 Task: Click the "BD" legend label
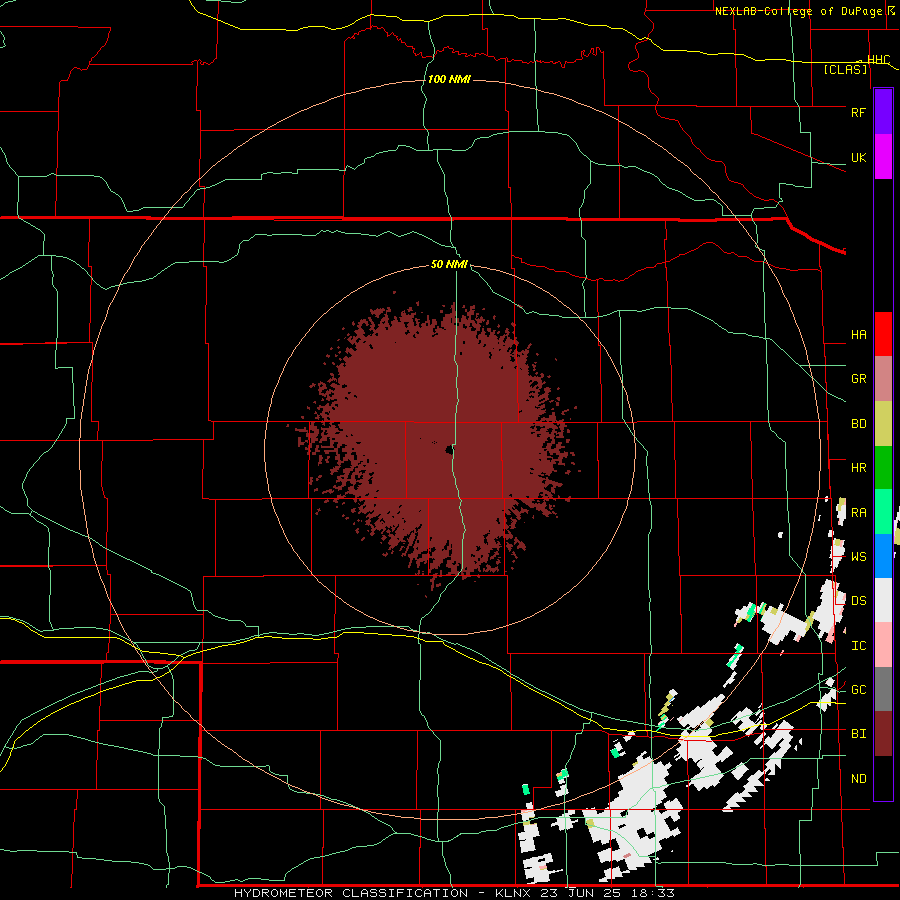pyautogui.click(x=858, y=423)
